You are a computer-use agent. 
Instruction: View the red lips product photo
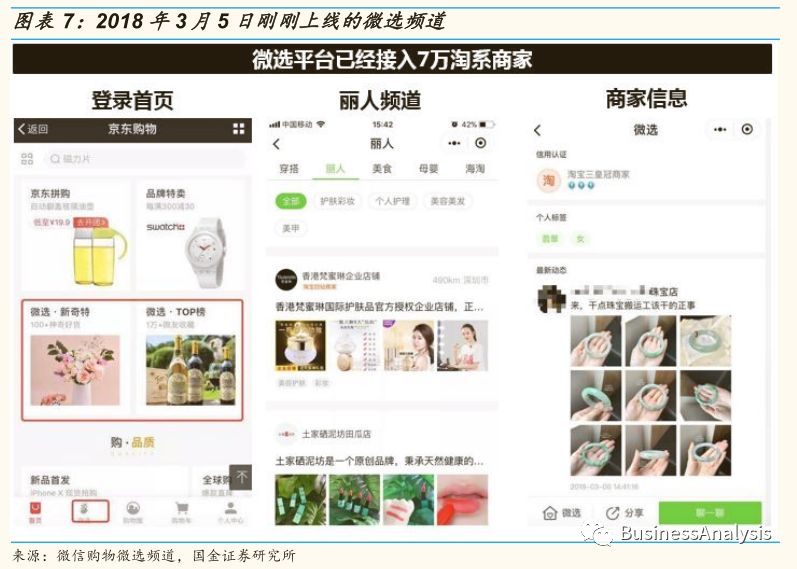tap(463, 500)
